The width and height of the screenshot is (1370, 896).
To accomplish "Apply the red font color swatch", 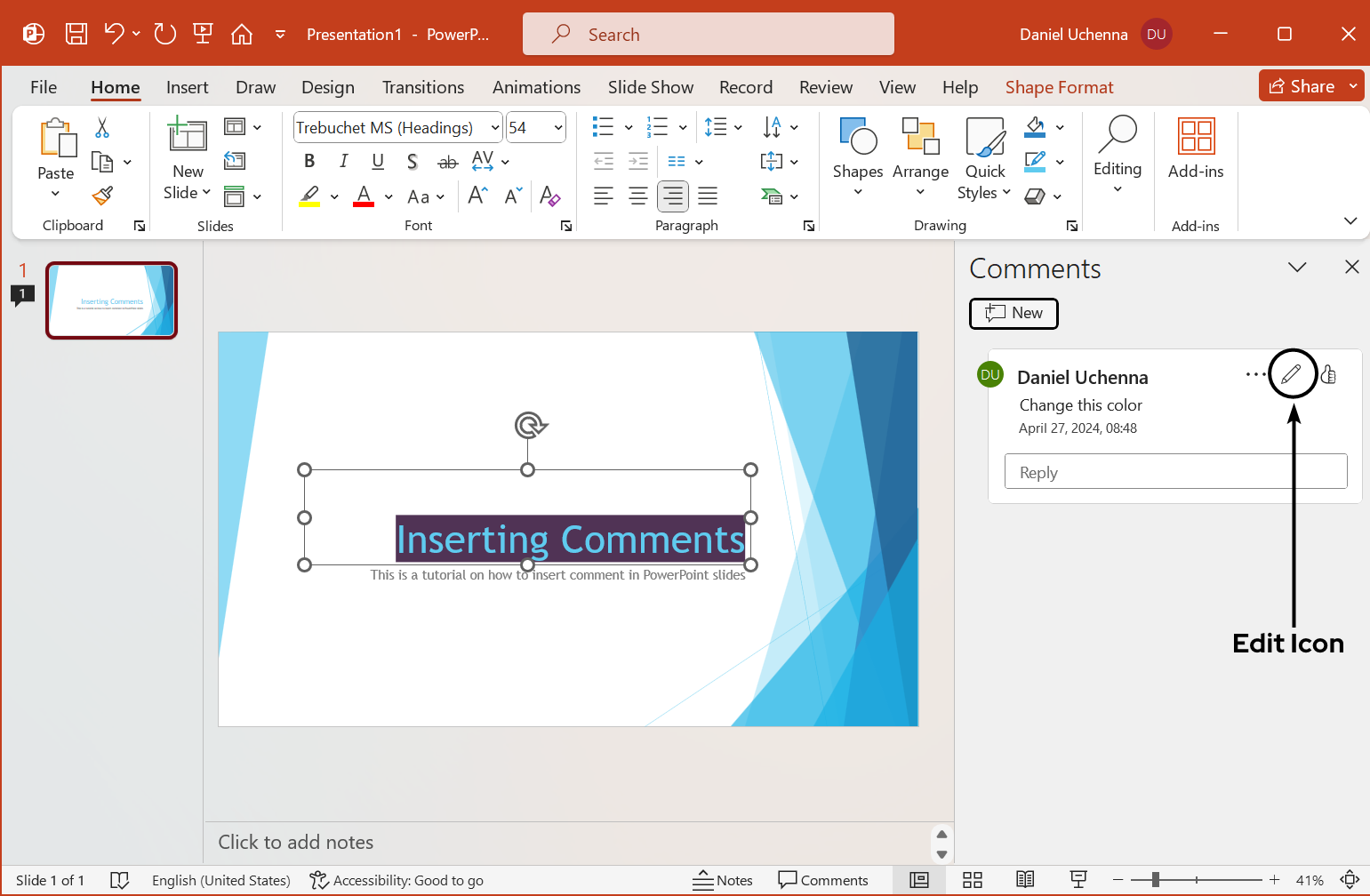I will click(364, 196).
